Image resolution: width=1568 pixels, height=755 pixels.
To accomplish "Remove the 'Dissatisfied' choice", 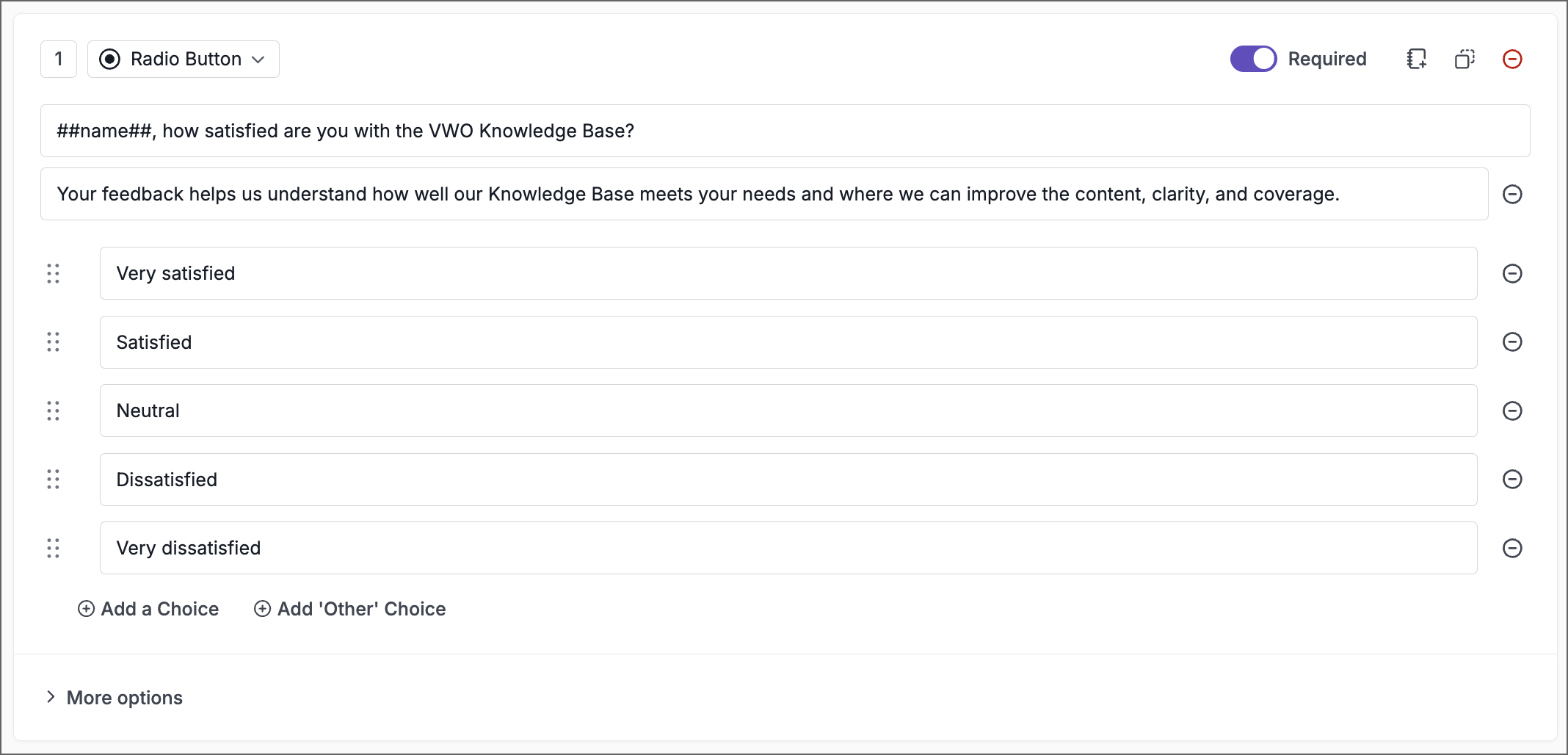I will [x=1512, y=480].
